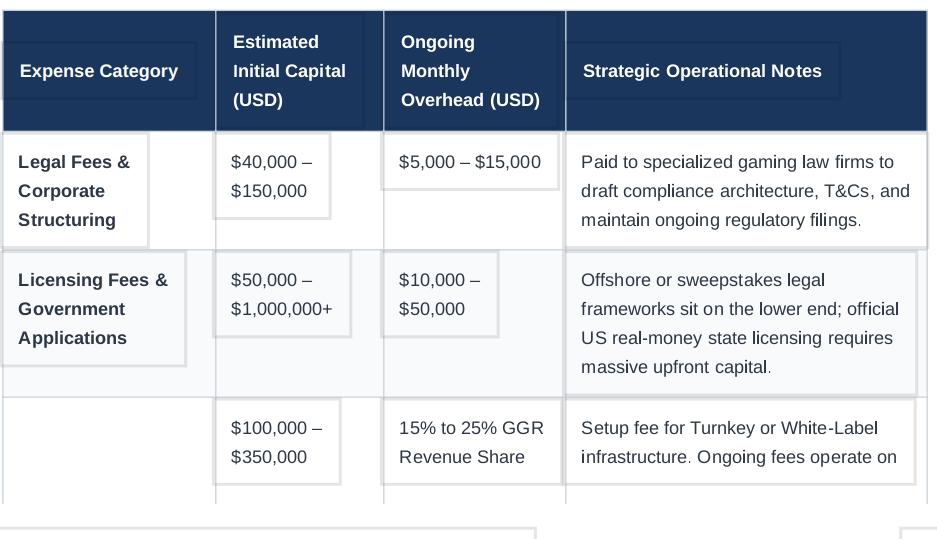The width and height of the screenshot is (937, 539).
Task: Click the word 'Structuring' in first row
Action: pyautogui.click(x=67, y=220)
